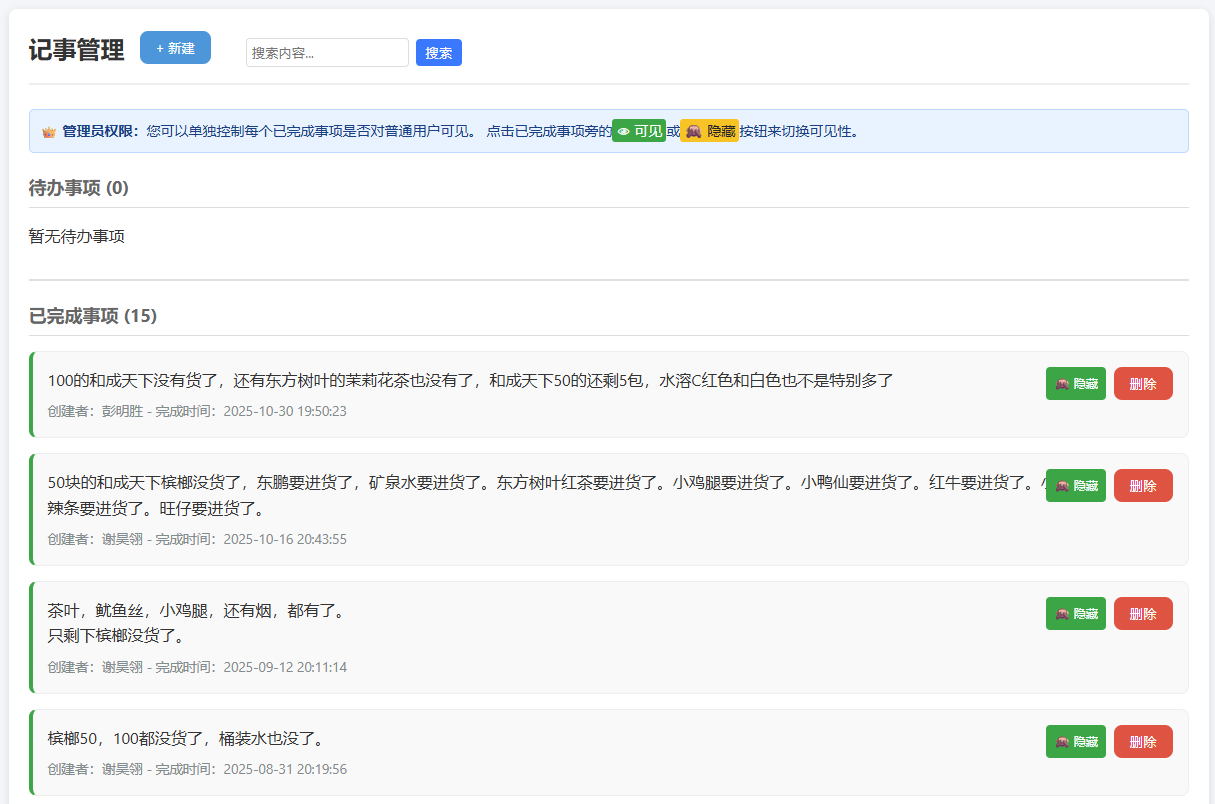Delete the 茶叶，鱿鱼丝 note
1215x804 pixels.
pos(1142,614)
